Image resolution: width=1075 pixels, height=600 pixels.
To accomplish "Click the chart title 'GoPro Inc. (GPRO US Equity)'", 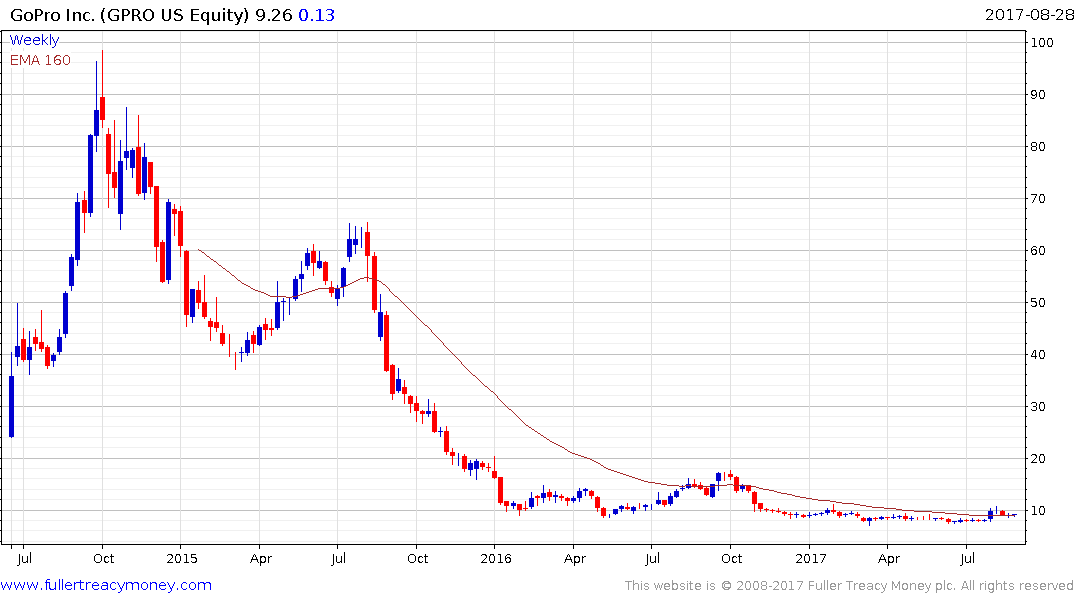I will 129,15.
